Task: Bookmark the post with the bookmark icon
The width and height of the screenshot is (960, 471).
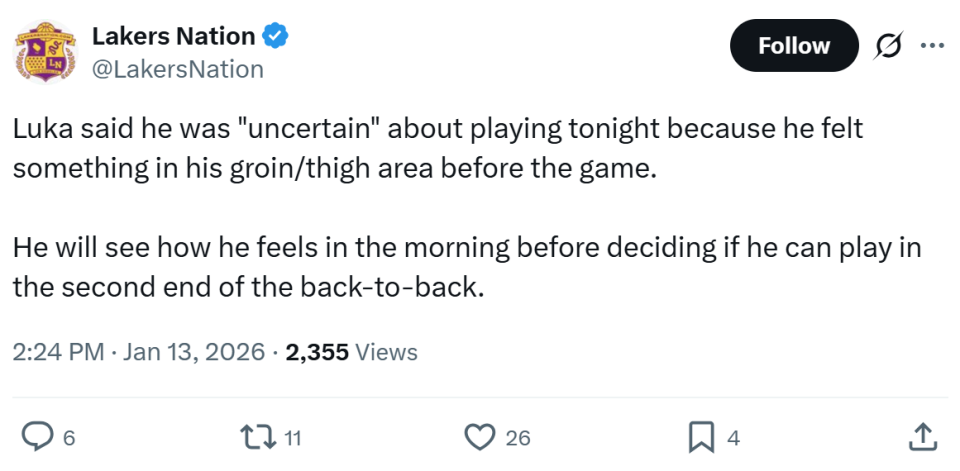Action: tap(700, 436)
